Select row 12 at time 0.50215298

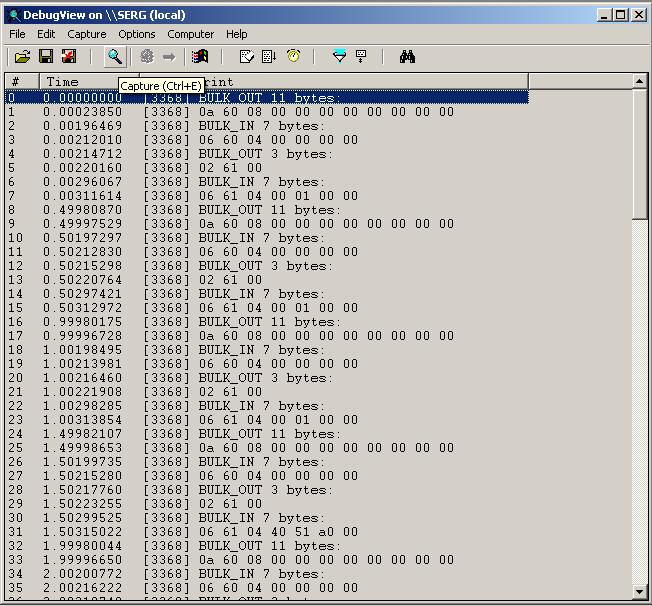(267, 266)
